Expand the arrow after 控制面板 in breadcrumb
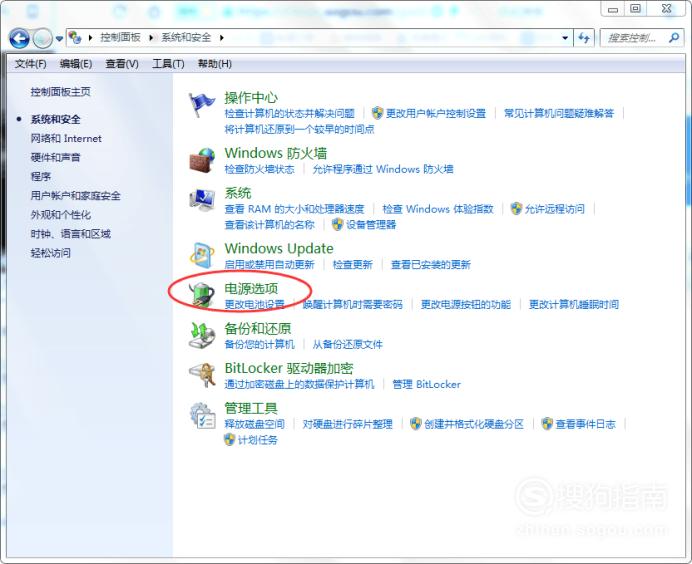 pyautogui.click(x=151, y=38)
